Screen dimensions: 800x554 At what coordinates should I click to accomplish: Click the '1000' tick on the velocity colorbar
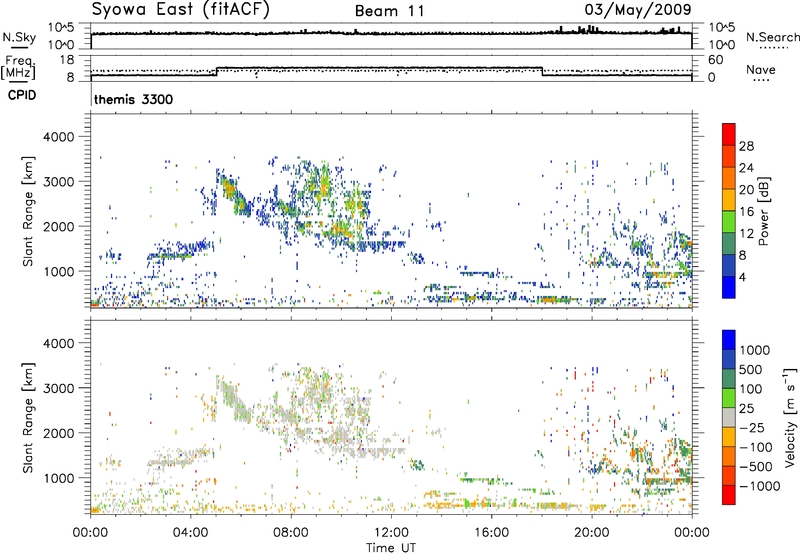pyautogui.click(x=755, y=350)
